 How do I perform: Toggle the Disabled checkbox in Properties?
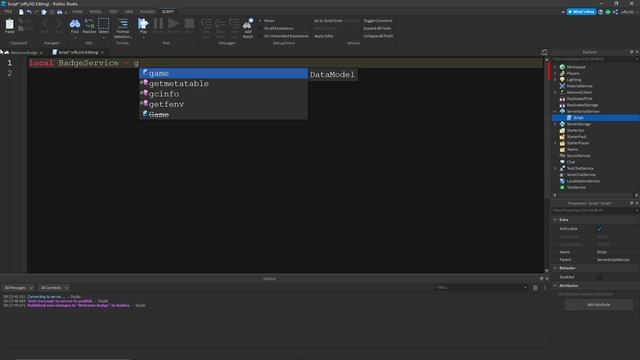point(599,277)
